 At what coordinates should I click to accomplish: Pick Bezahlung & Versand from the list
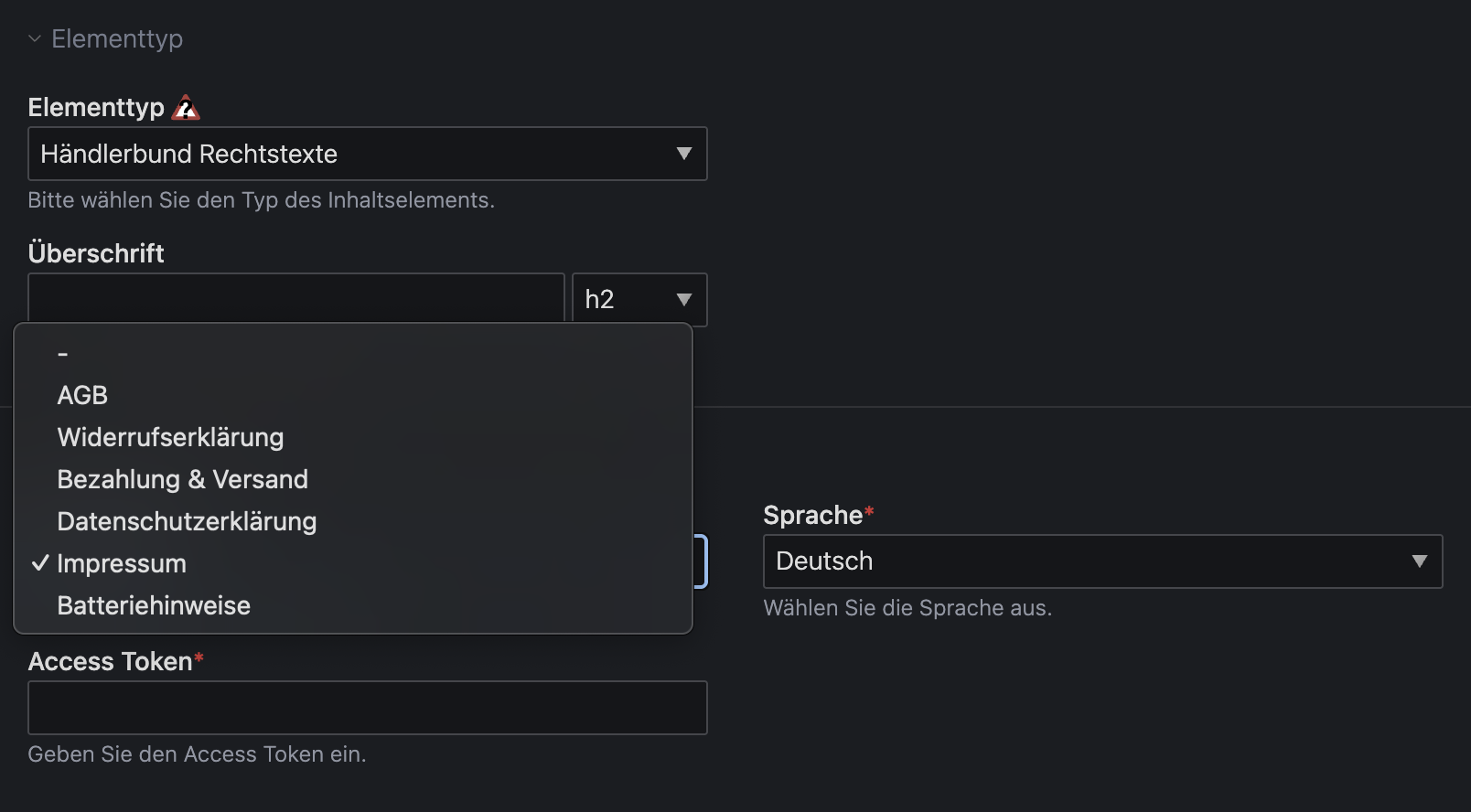182,479
